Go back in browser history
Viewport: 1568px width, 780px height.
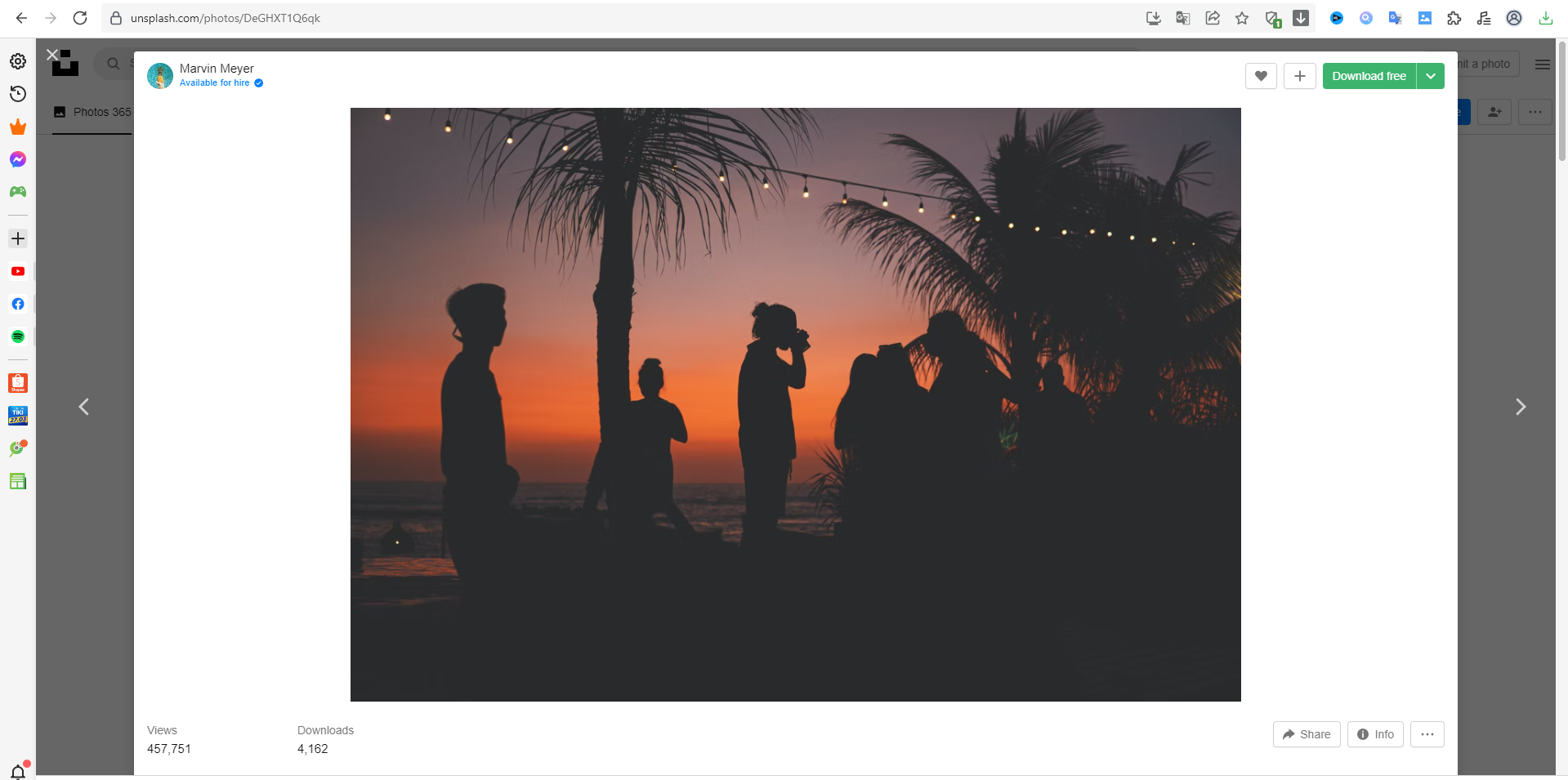pyautogui.click(x=21, y=18)
